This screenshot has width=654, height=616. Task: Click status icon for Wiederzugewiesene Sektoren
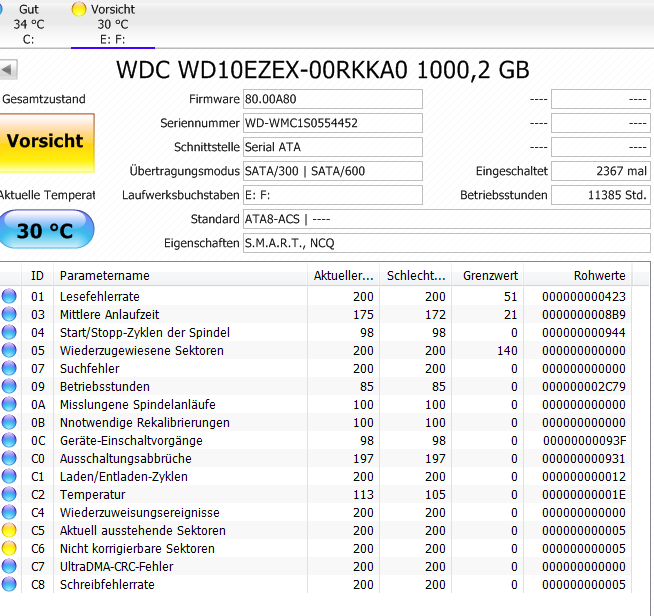pos(9,350)
